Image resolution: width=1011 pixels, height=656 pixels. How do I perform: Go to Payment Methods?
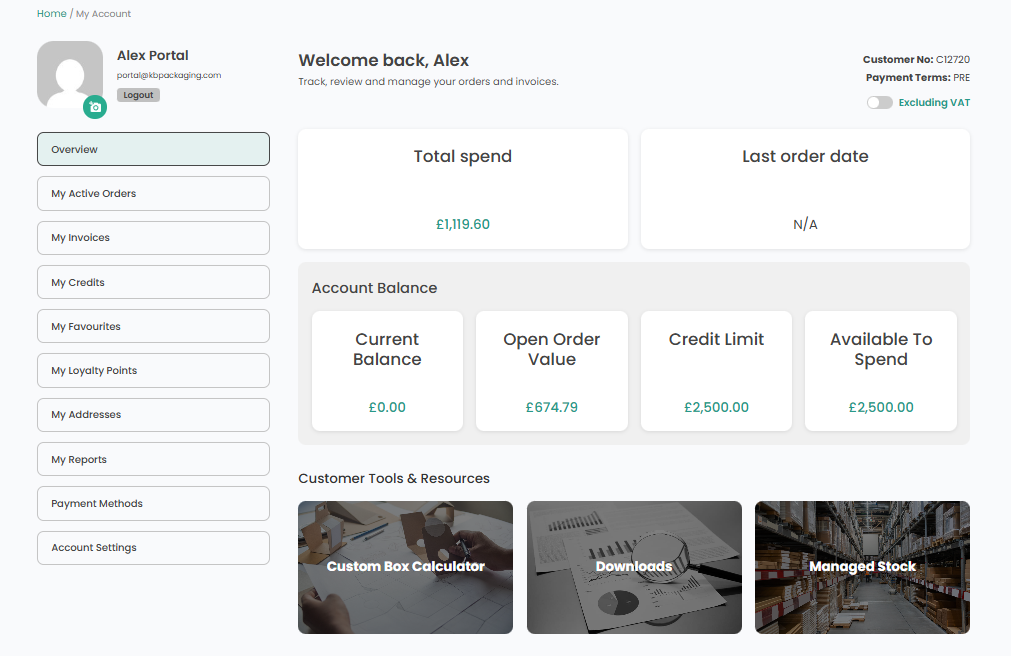pos(153,503)
